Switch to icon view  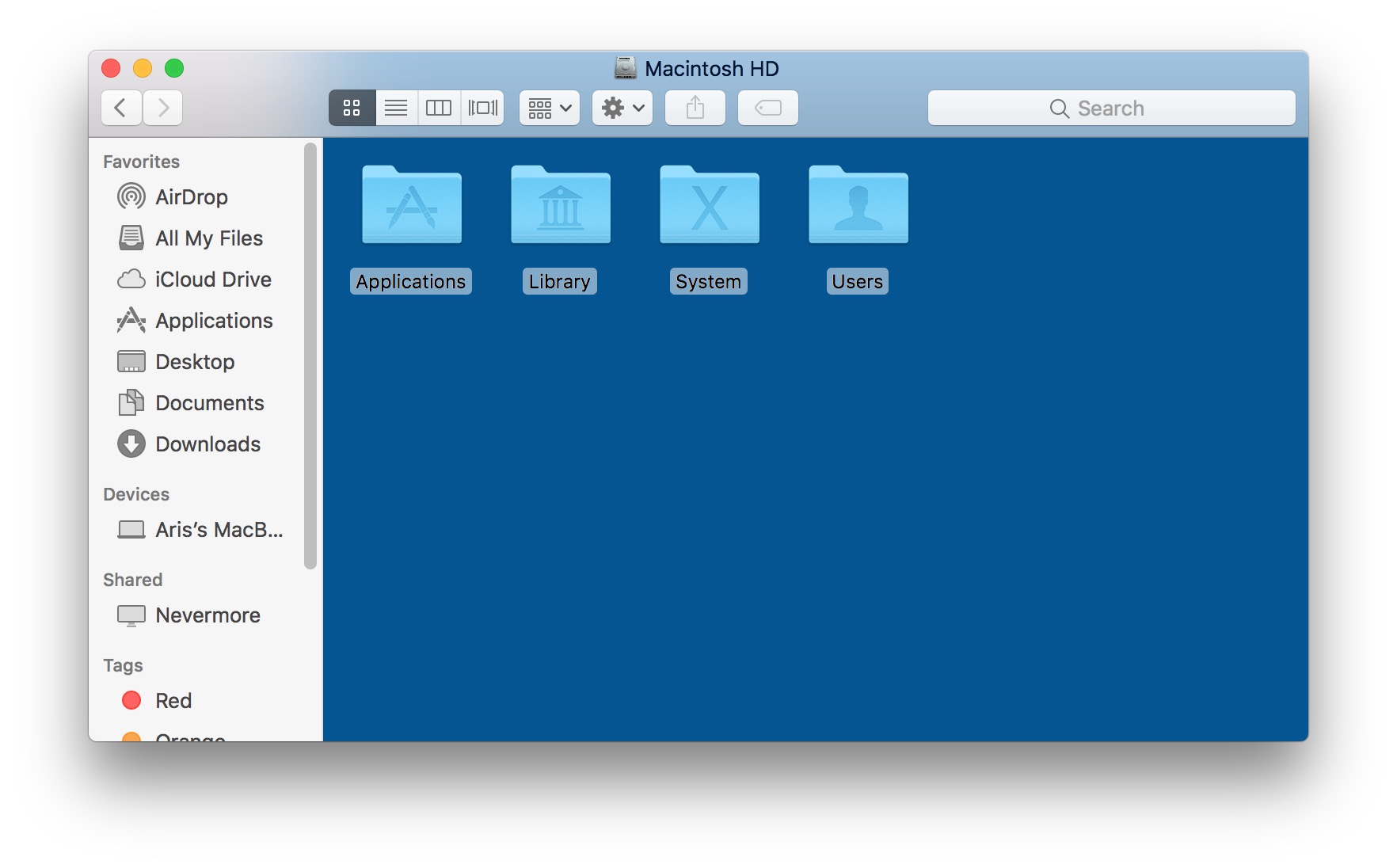352,108
